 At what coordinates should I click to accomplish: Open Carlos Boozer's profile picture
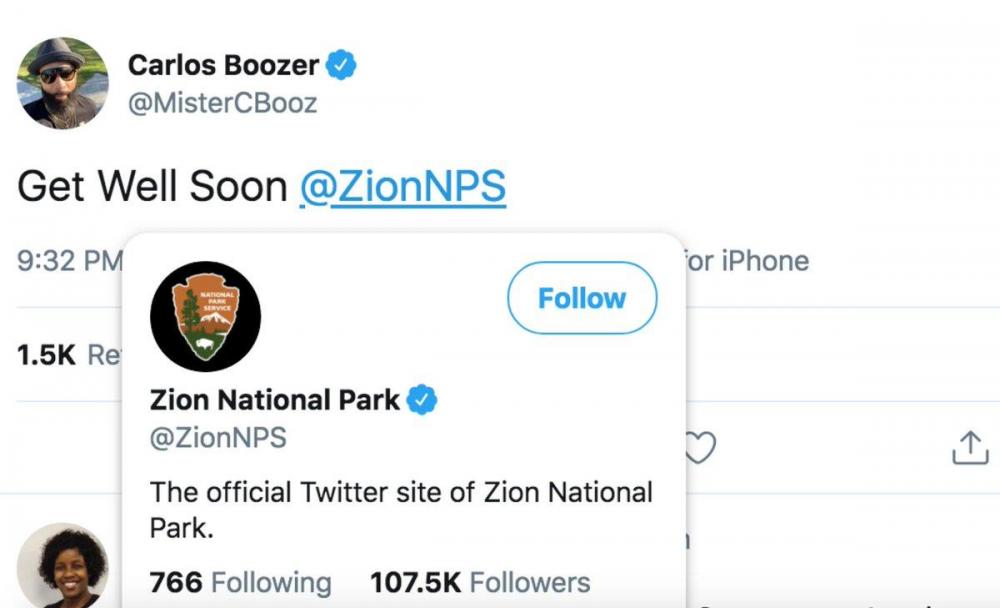(x=63, y=83)
